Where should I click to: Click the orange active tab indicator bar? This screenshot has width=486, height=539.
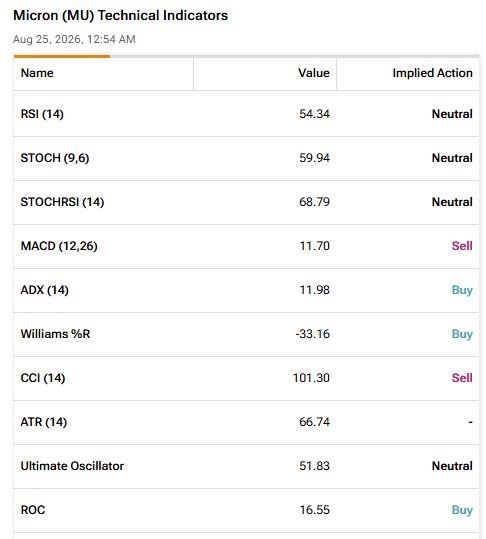pyautogui.click(x=62, y=56)
